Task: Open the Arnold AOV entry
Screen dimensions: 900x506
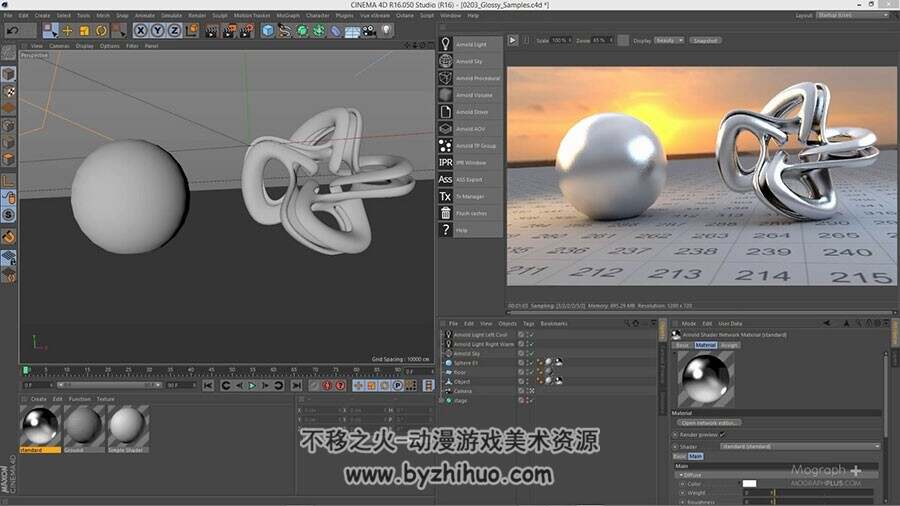Action: tap(470, 129)
